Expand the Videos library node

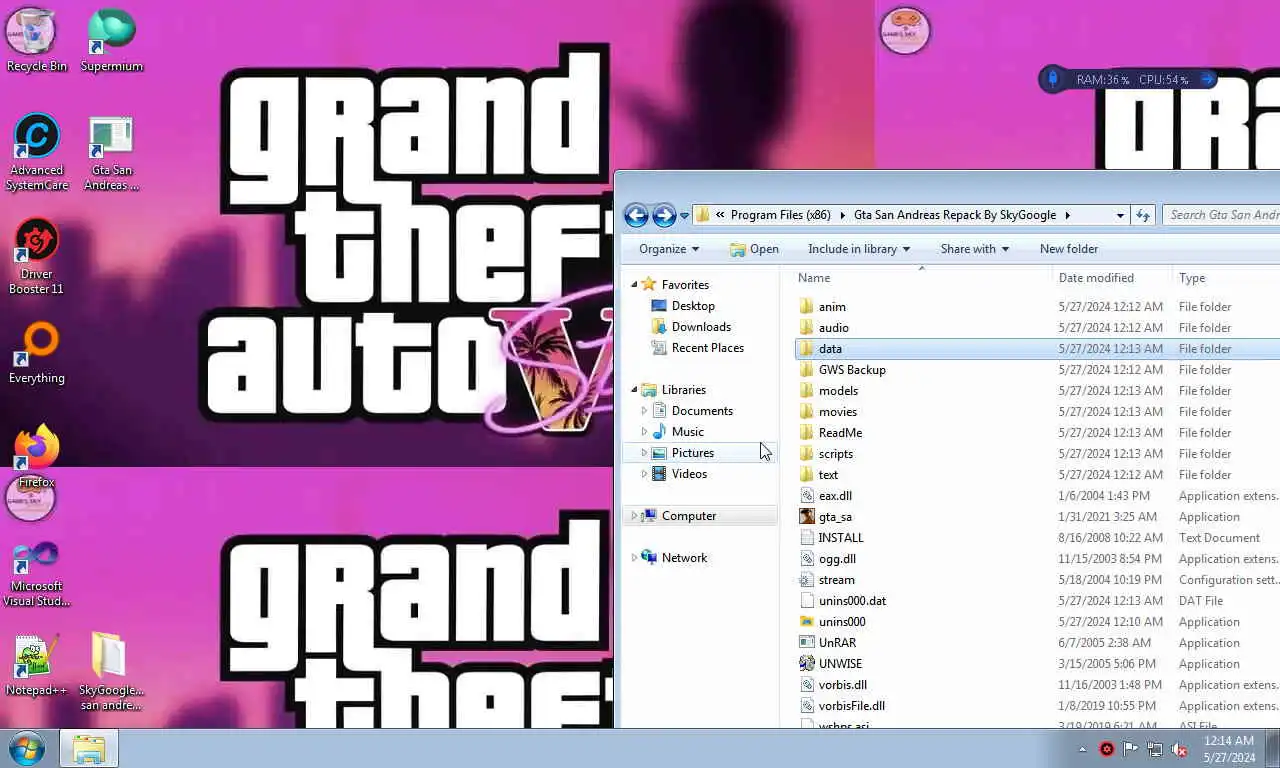(644, 474)
